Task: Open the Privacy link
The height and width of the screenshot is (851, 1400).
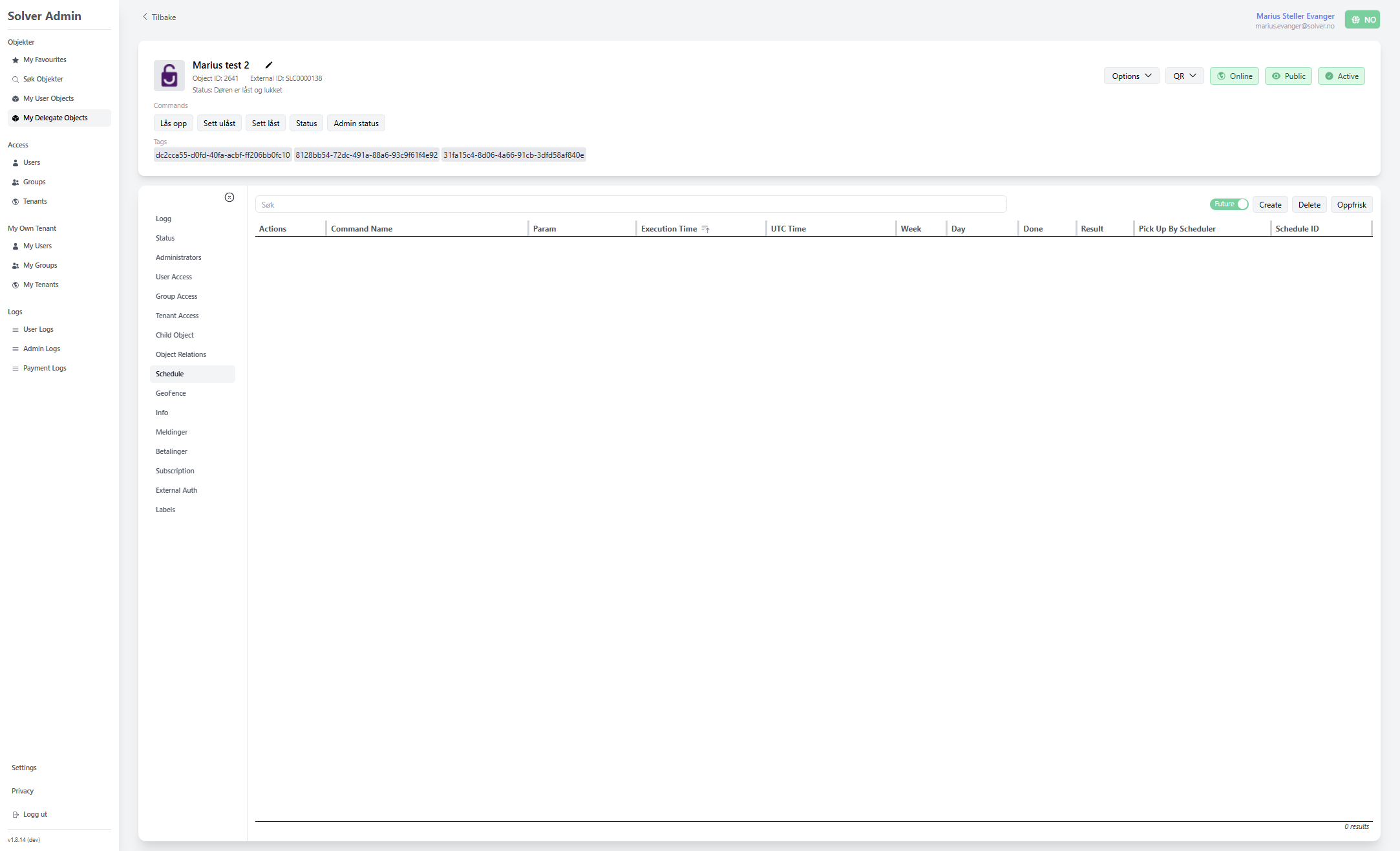Action: [x=23, y=791]
